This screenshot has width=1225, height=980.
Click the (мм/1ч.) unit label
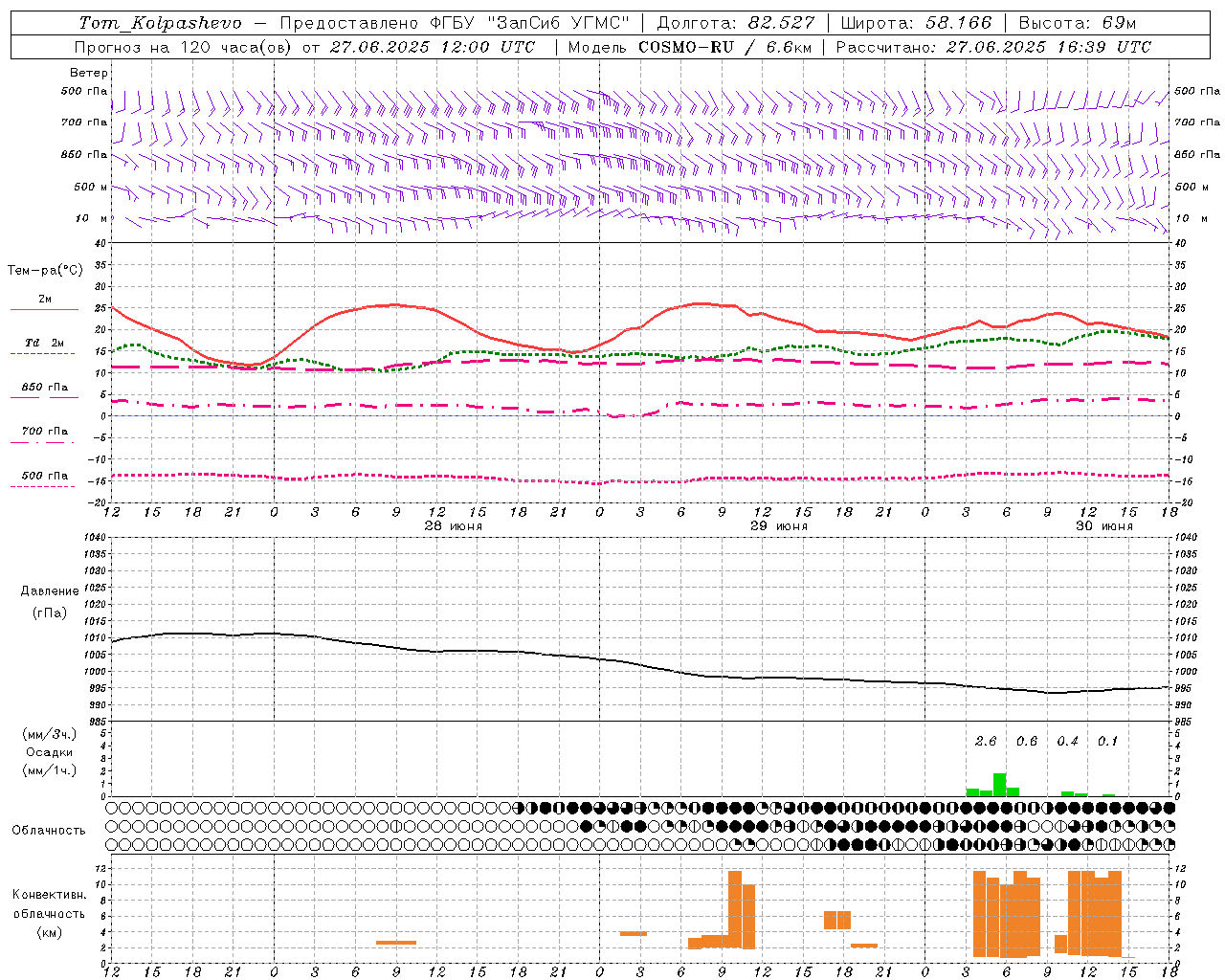pyautogui.click(x=50, y=770)
